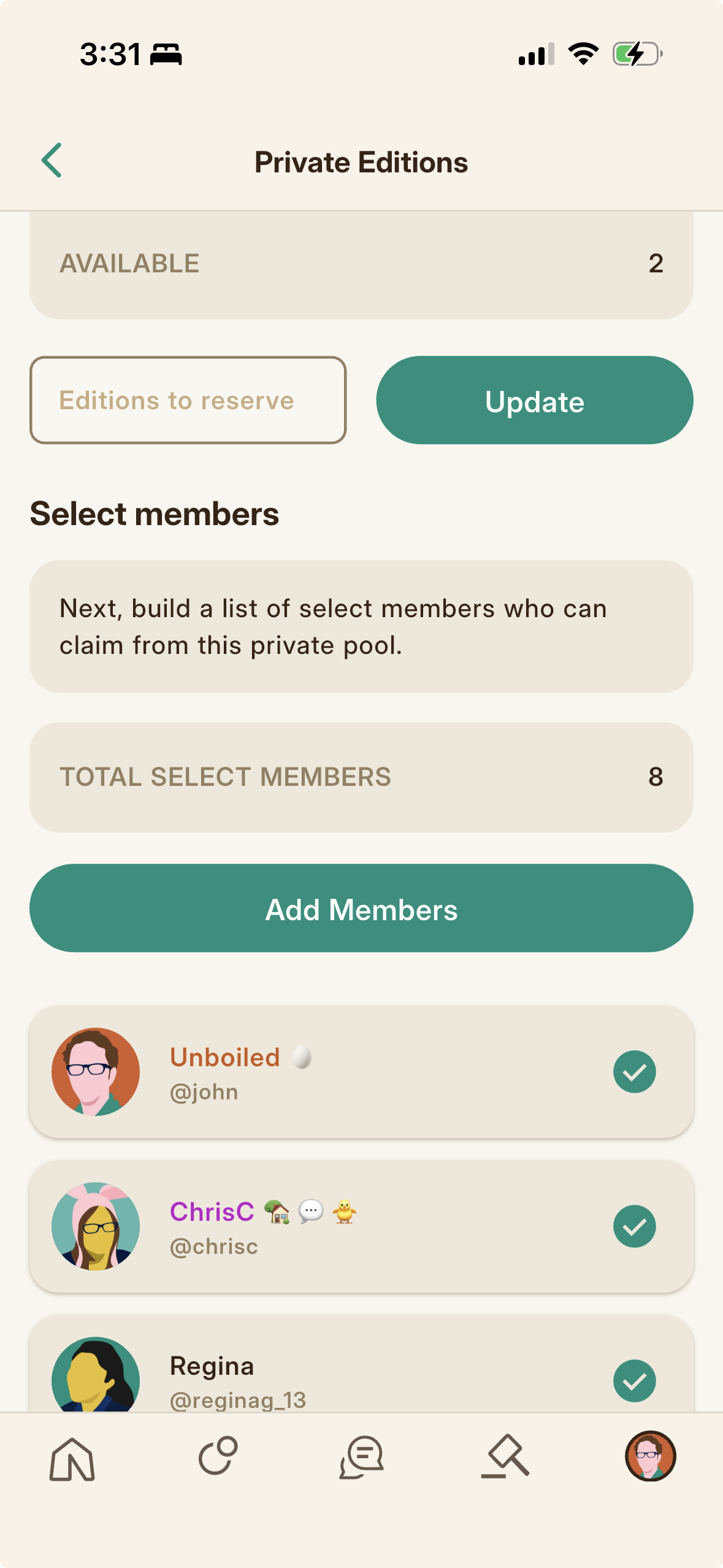This screenshot has width=723, height=1568.
Task: Open profile avatar in bottom bar
Action: click(650, 1456)
